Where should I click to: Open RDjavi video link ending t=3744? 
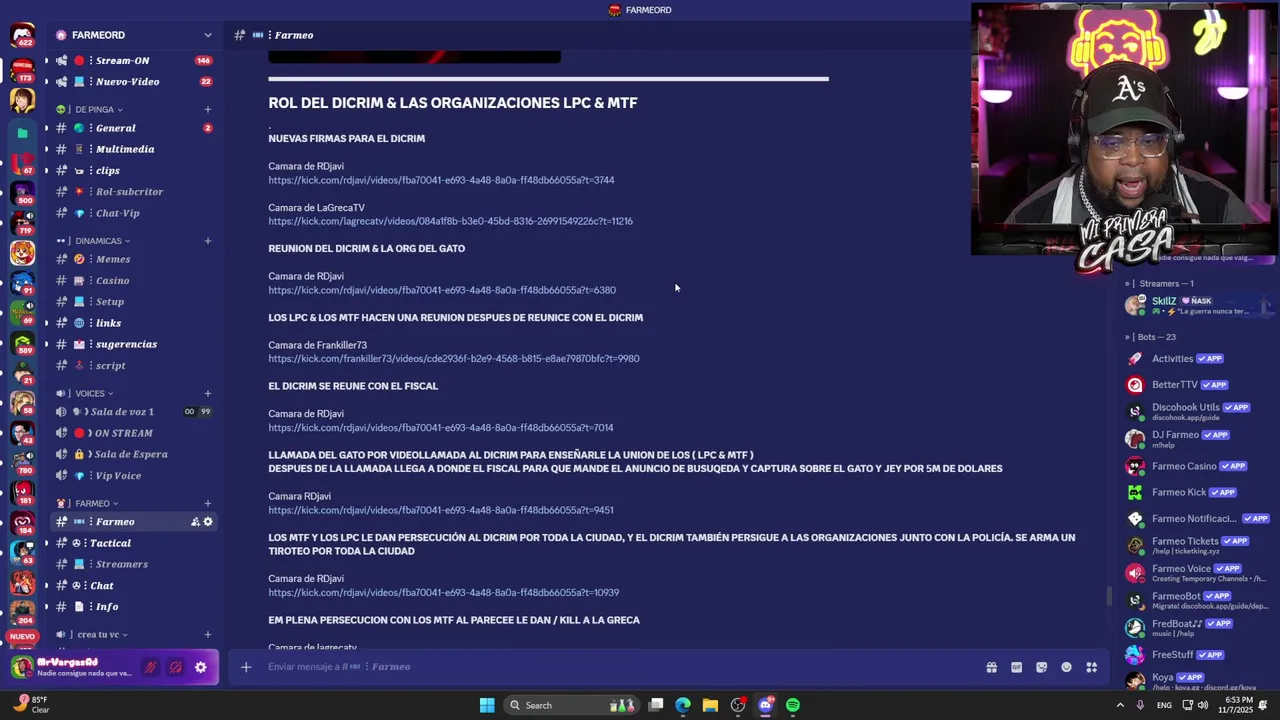pos(441,180)
